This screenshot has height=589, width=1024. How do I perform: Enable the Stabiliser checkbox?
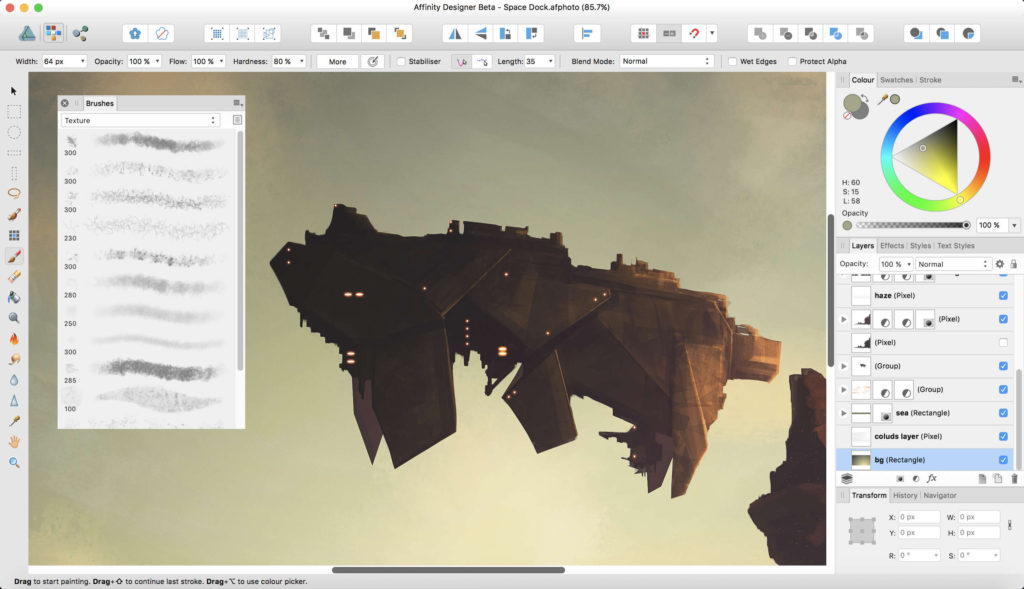point(401,61)
